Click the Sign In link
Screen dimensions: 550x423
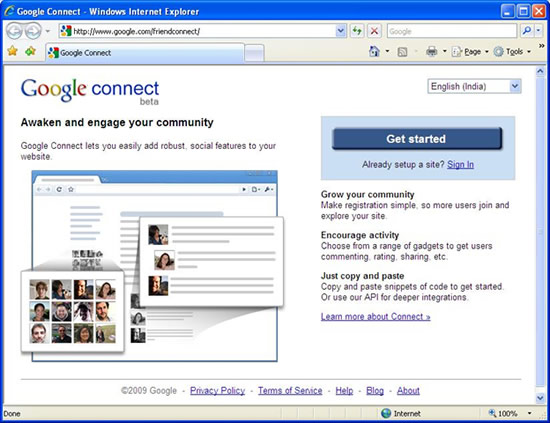460,164
